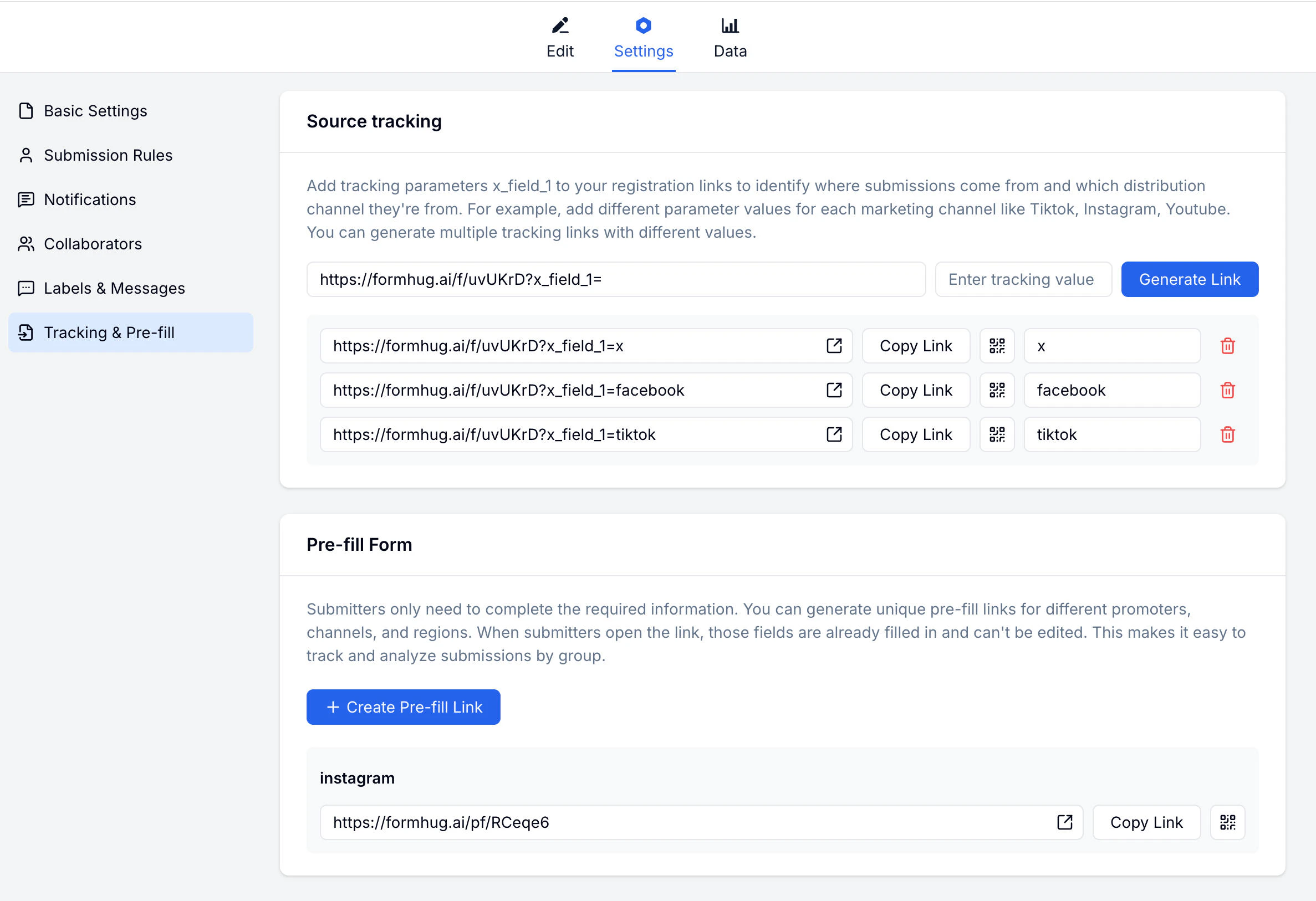
Task: Delete the tiktok tracking link
Action: (x=1228, y=434)
